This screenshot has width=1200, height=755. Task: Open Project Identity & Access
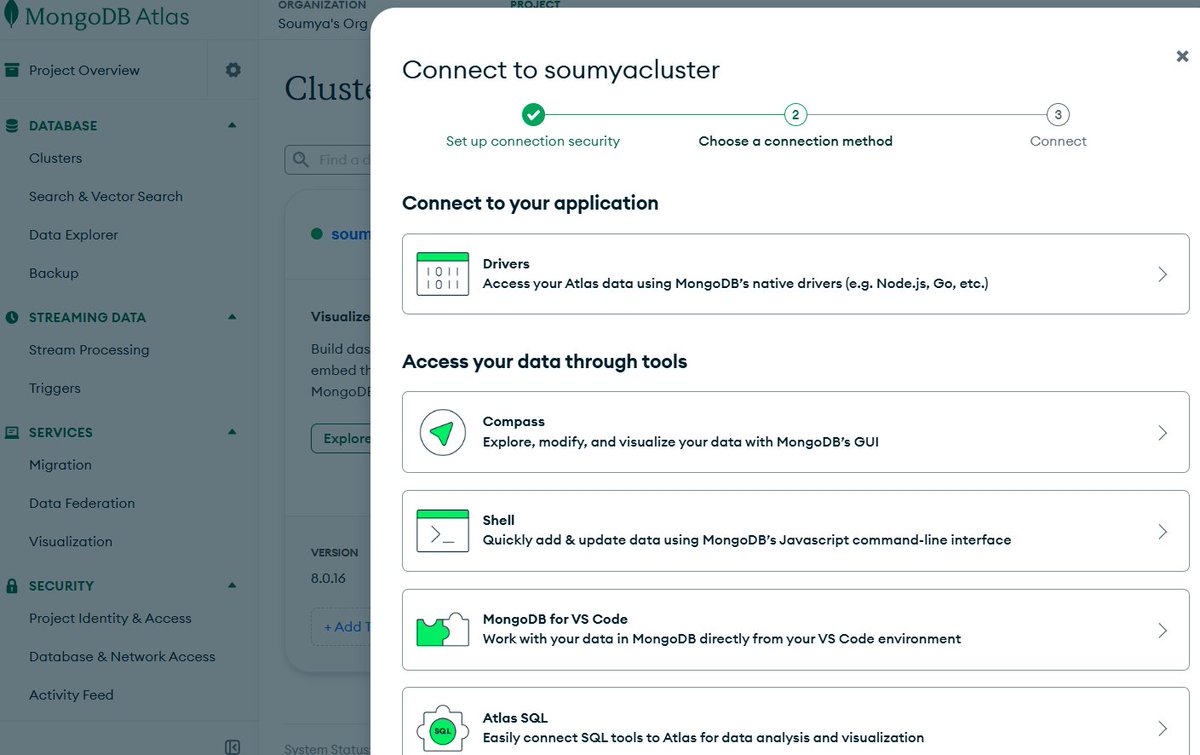coord(110,618)
